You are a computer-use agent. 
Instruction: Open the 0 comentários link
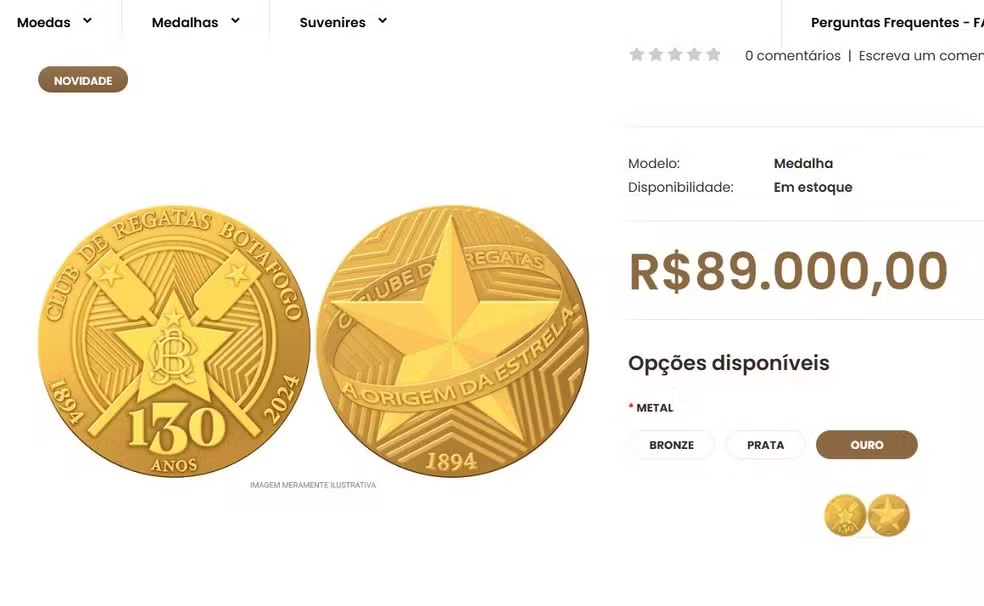point(792,56)
